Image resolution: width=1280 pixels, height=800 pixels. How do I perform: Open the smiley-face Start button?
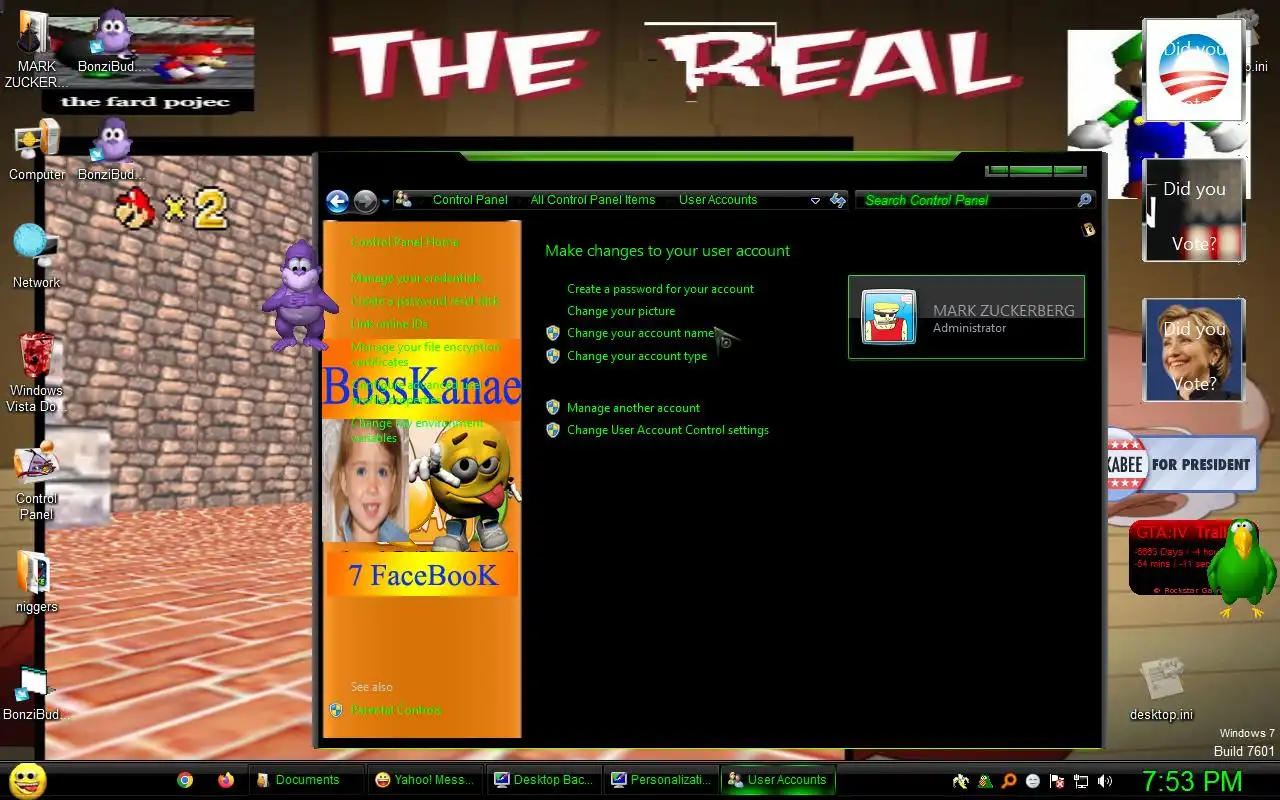pos(27,780)
